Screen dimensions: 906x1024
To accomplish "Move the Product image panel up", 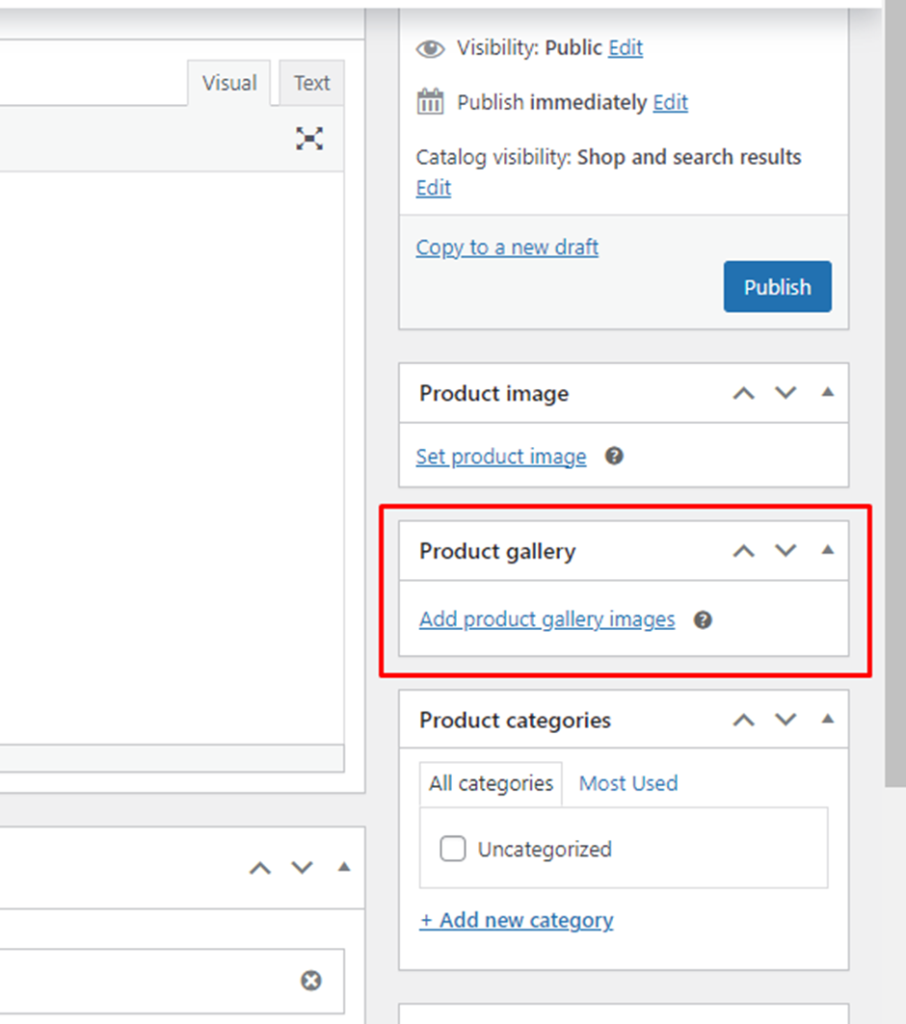I will [743, 393].
